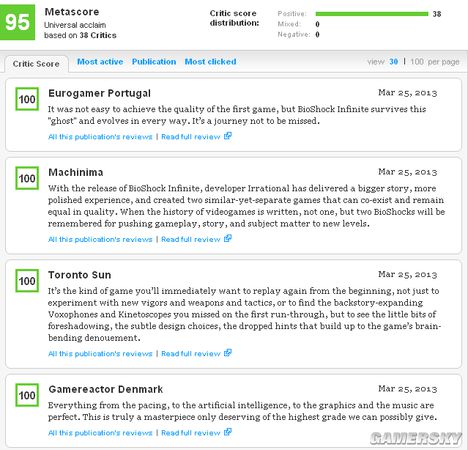
Task: Click the 100 score box for Eurogamer Portugal
Action: [x=27, y=99]
